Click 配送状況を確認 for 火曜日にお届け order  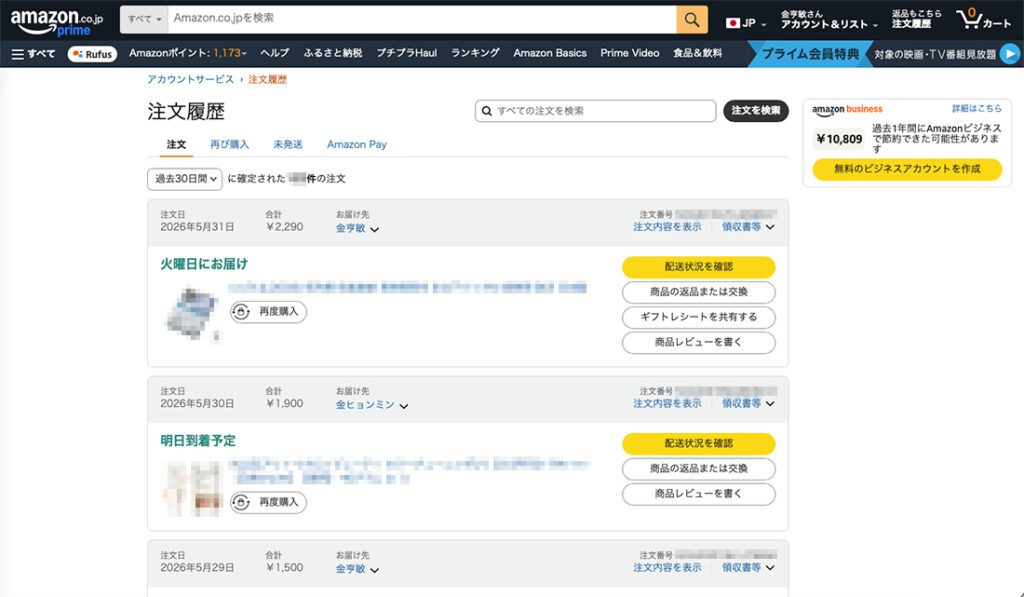(x=699, y=266)
